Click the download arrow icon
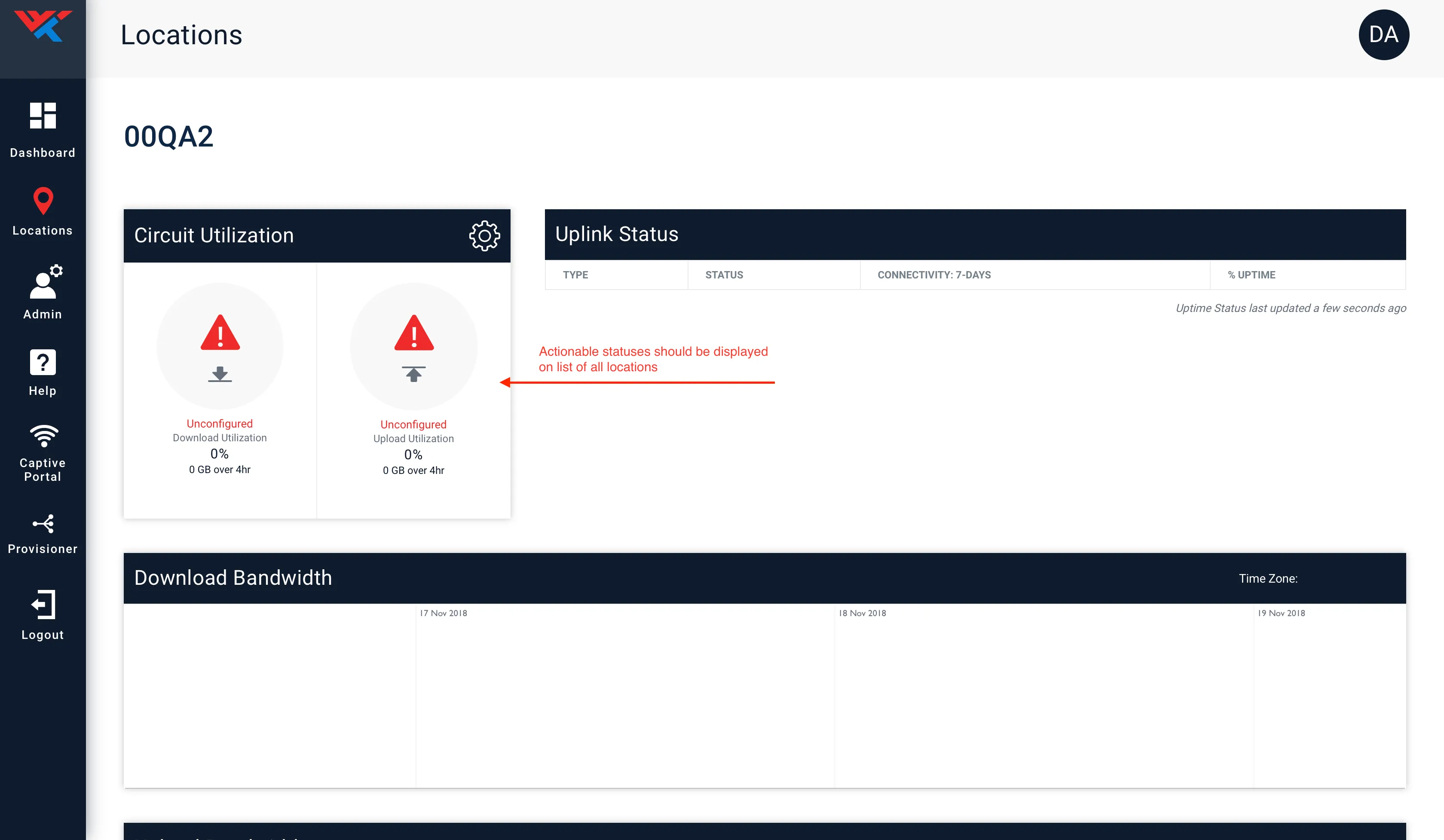 pos(220,374)
